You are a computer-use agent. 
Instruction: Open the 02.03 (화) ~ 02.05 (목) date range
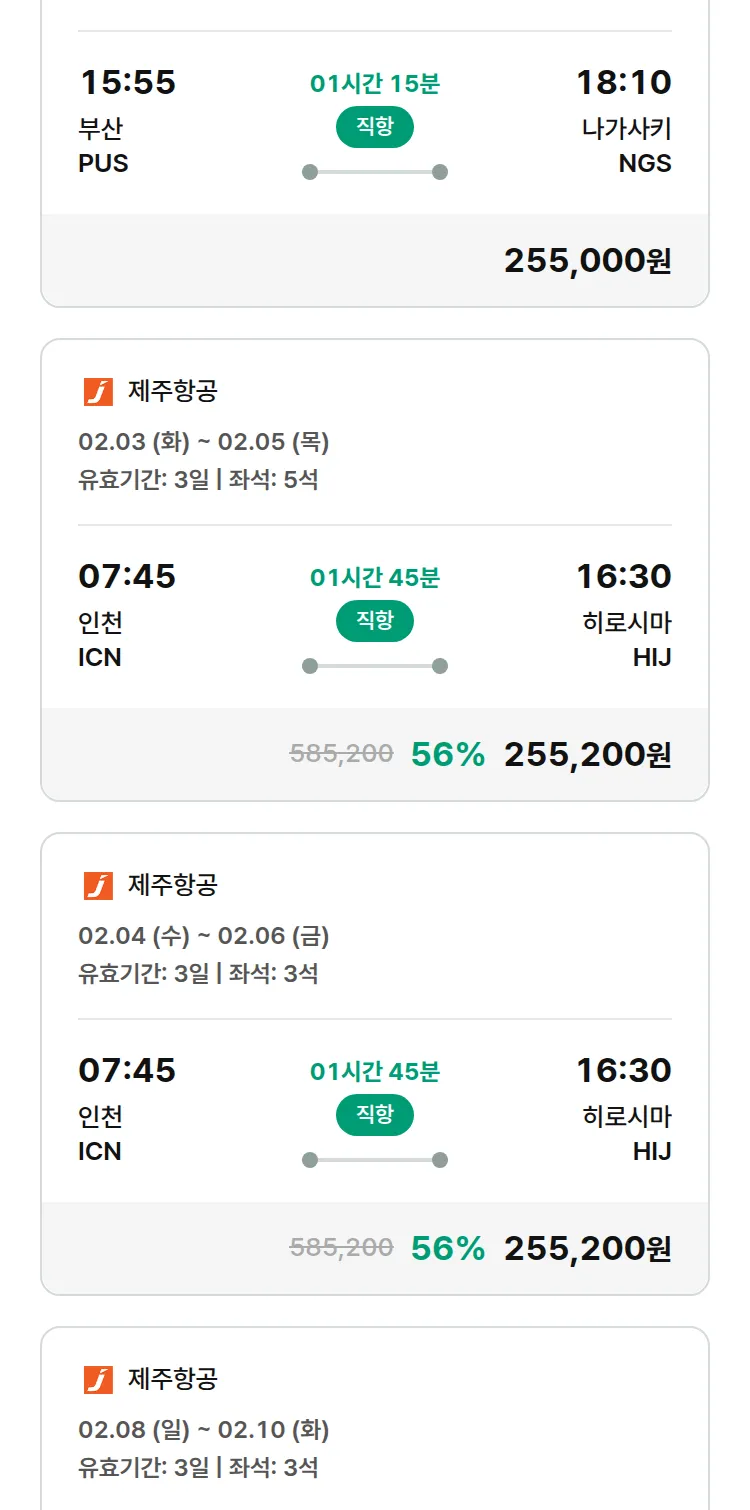click(204, 442)
